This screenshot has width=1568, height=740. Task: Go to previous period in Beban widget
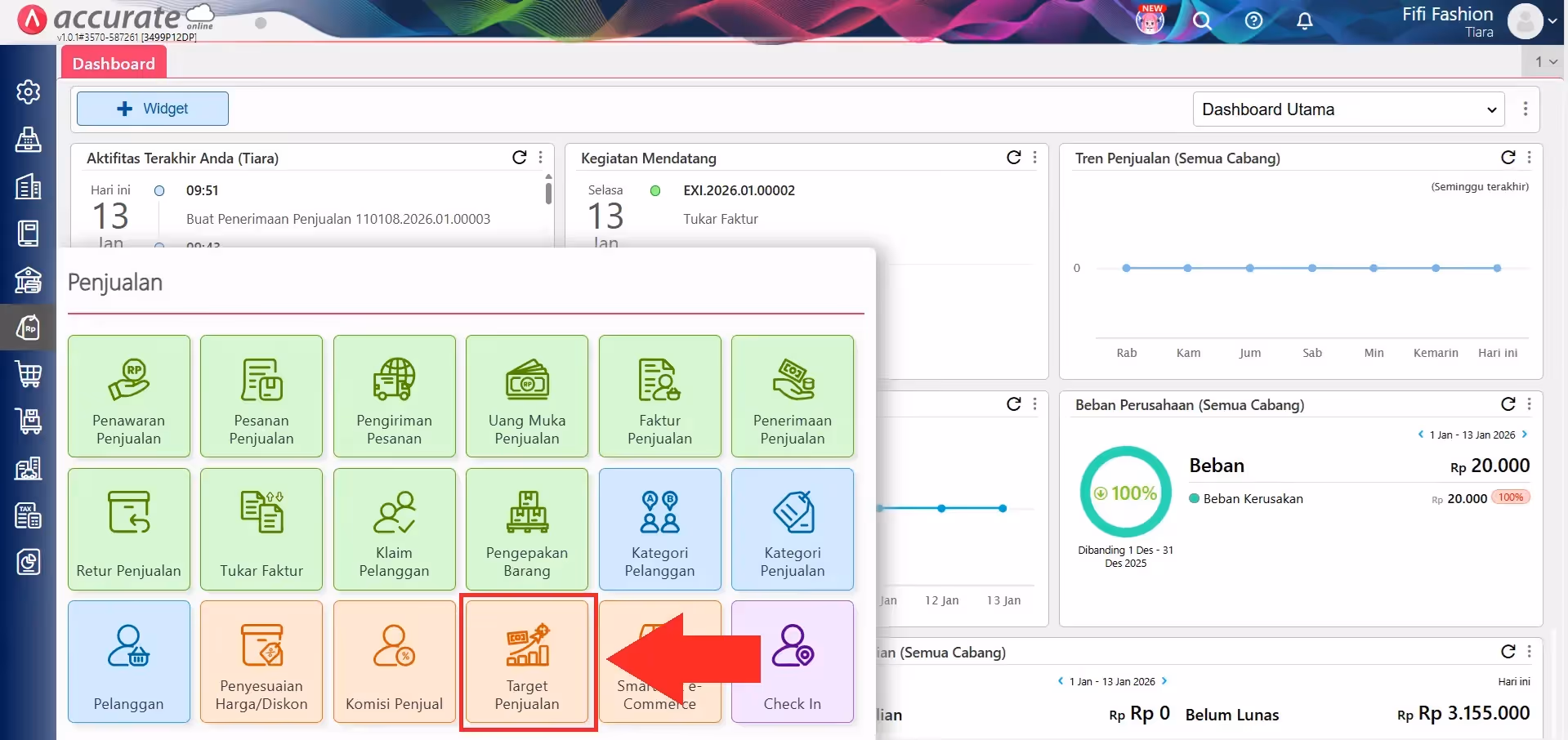point(1421,435)
